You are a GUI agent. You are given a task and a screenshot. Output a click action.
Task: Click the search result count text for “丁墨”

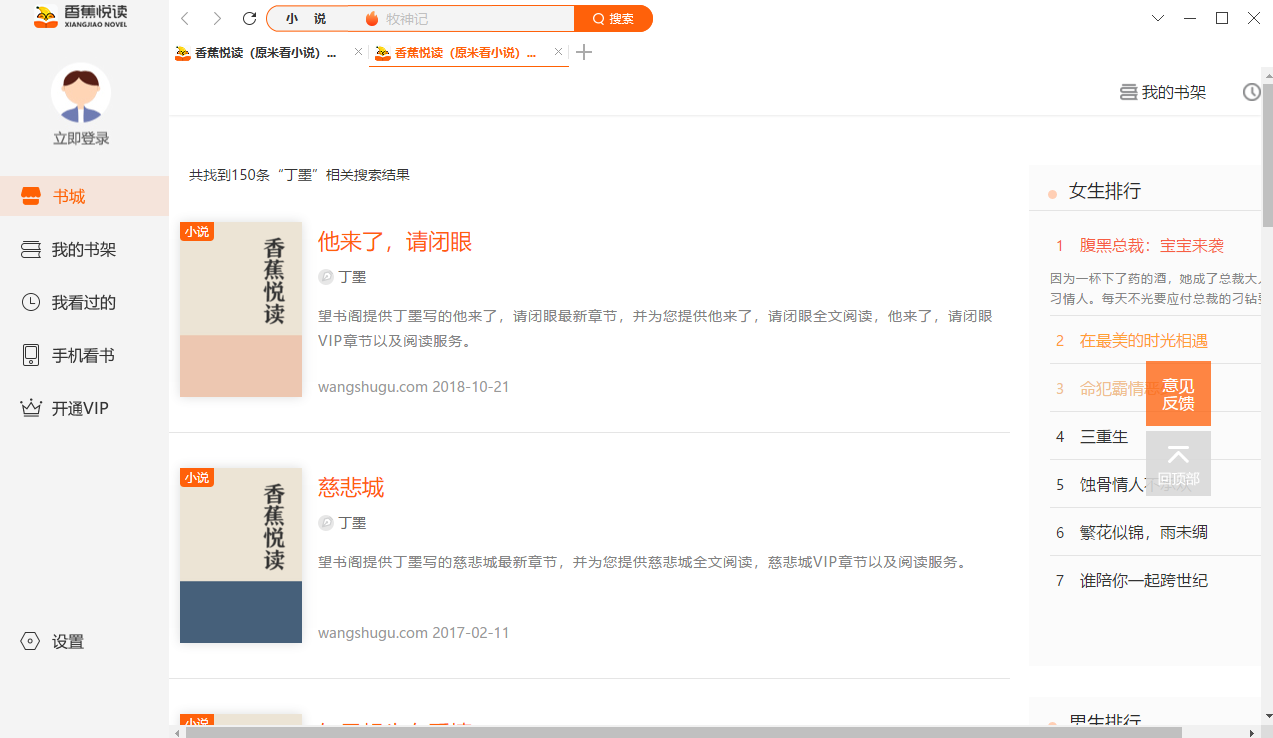(299, 175)
